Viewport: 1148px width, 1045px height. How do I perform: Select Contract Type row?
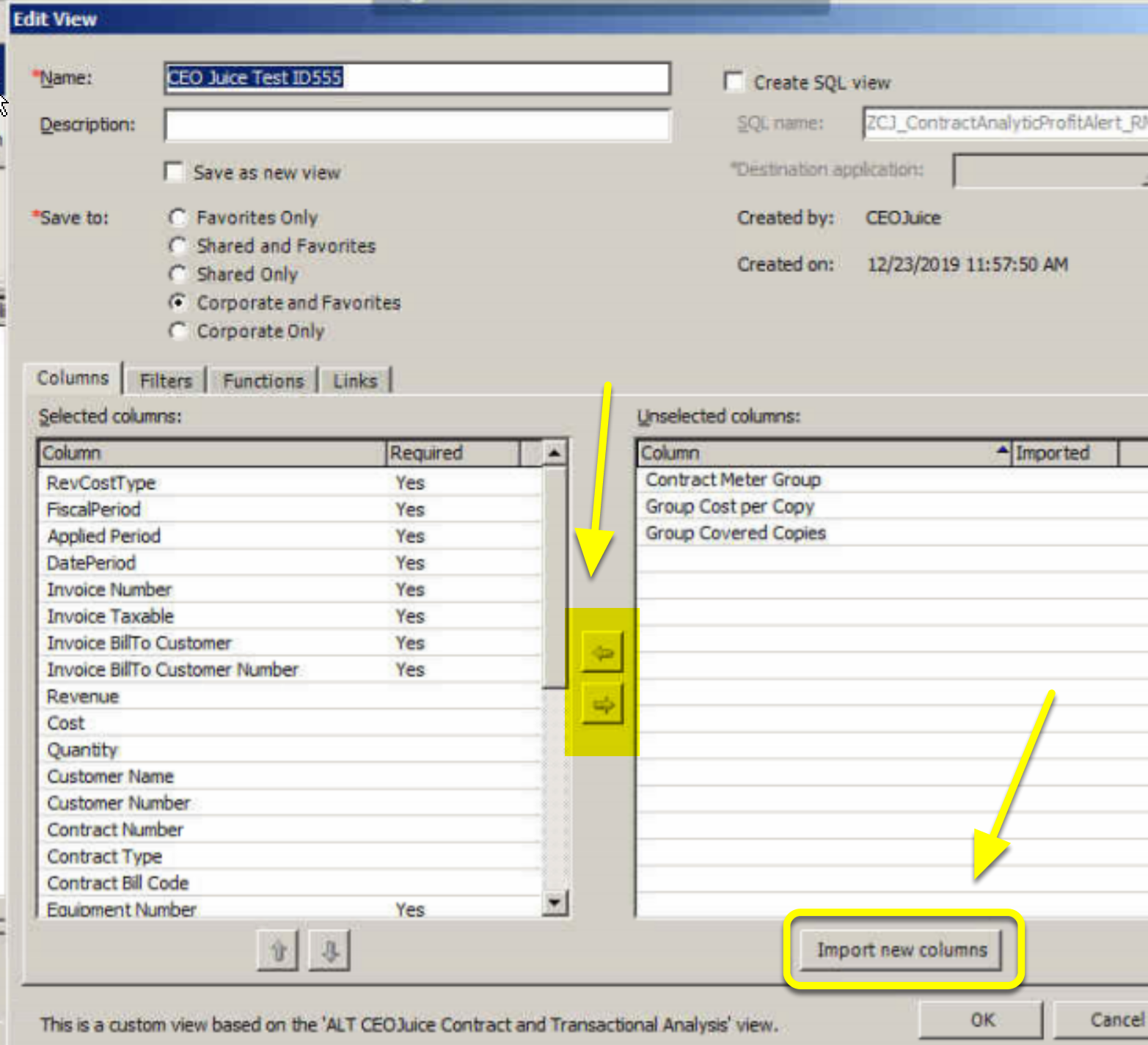point(290,857)
